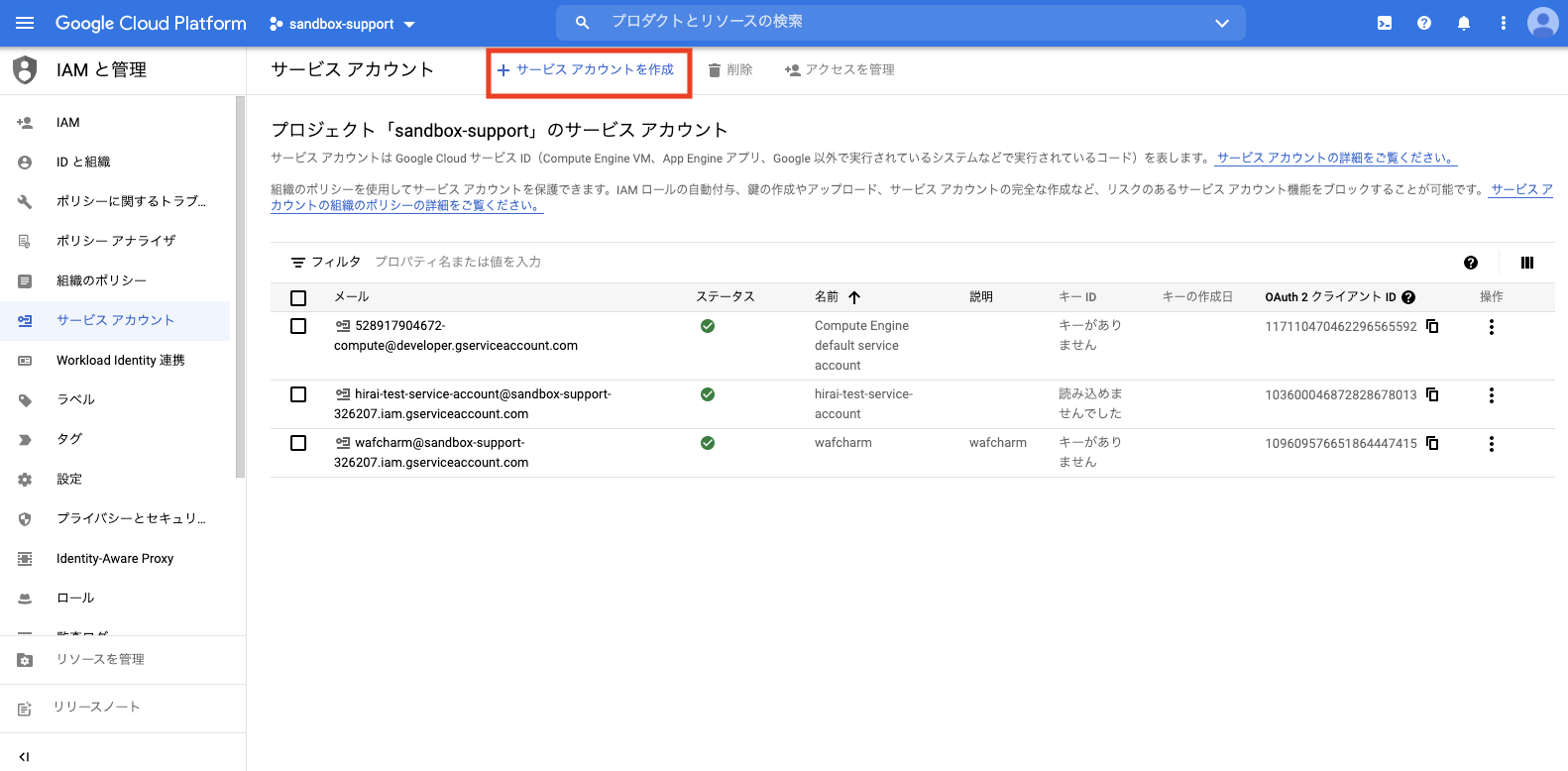Click the OAuth 2 client ID help icon
This screenshot has width=1568, height=771.
pos(1408,297)
